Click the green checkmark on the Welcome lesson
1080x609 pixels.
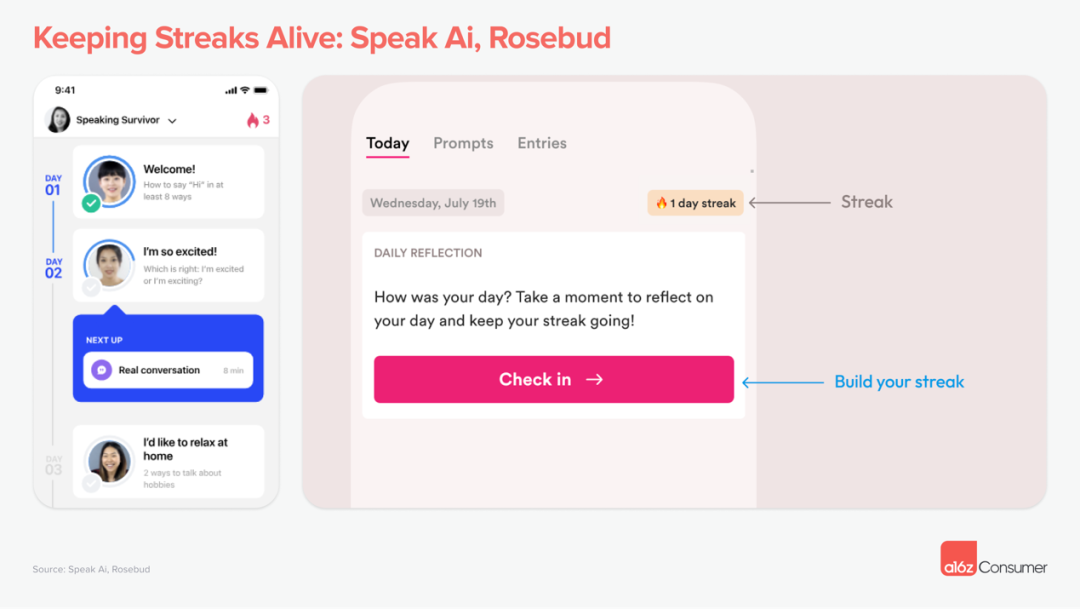tap(91, 203)
